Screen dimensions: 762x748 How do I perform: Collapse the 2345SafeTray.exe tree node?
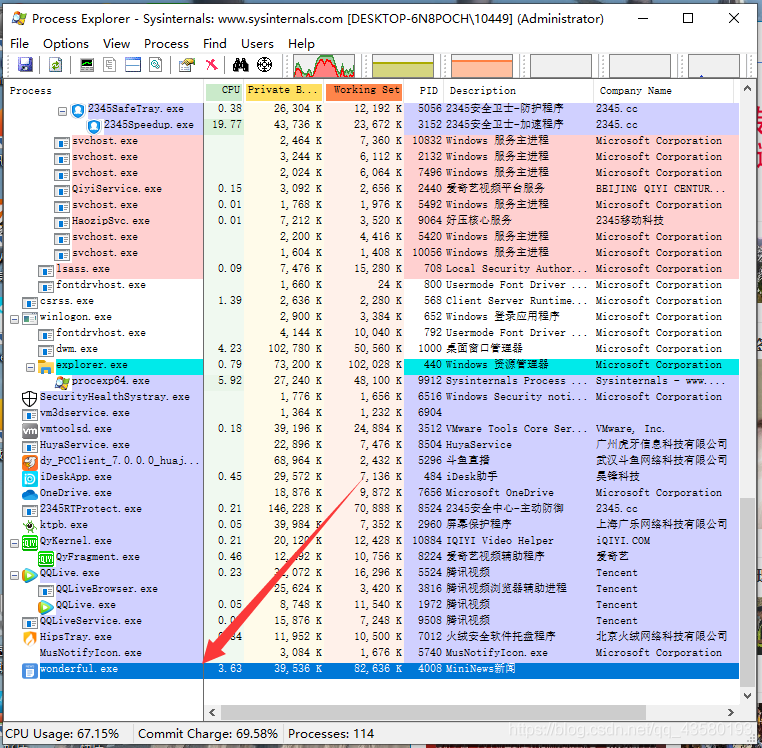[62, 111]
